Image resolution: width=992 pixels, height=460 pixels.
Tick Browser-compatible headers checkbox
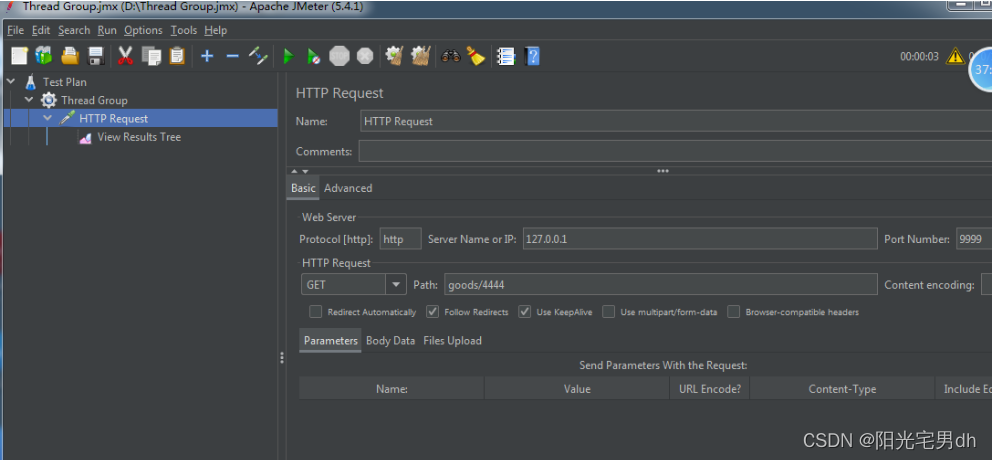point(734,312)
